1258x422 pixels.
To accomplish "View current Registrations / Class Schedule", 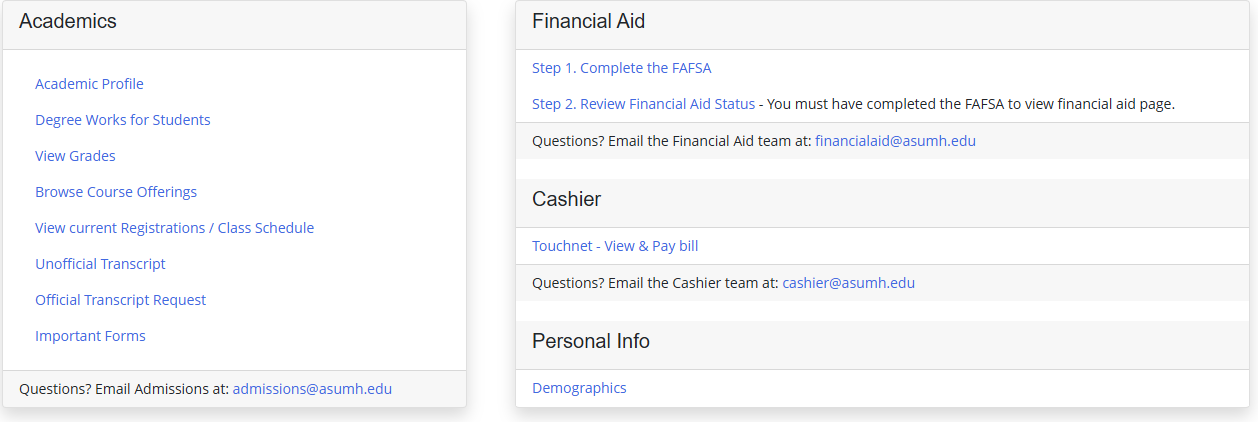I will (x=174, y=228).
